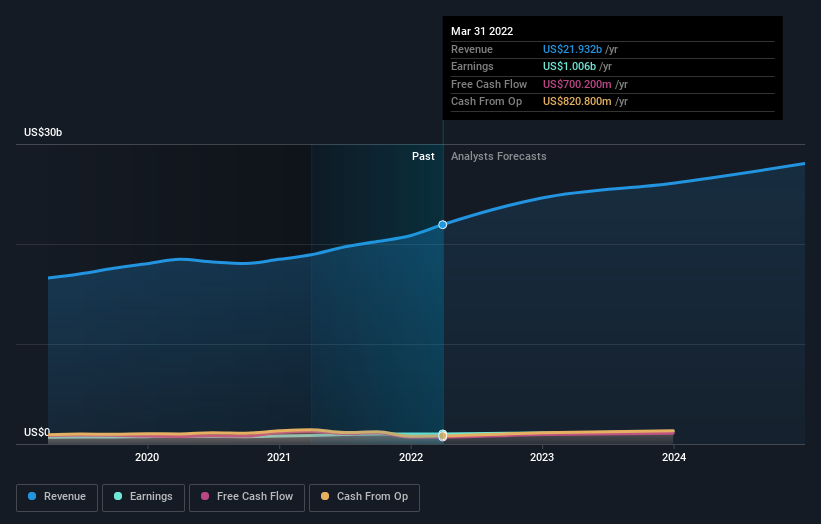Click the blue Revenue data point marker
Image resolution: width=821 pixels, height=524 pixels.
coord(442,225)
